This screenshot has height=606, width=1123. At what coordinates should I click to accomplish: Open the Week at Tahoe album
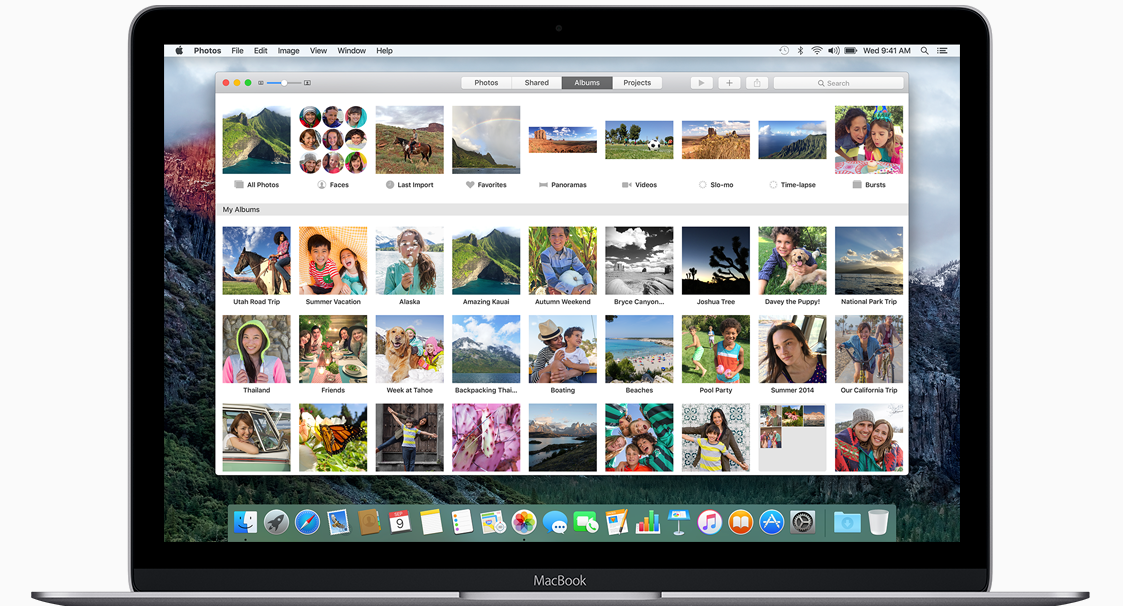[x=410, y=350]
